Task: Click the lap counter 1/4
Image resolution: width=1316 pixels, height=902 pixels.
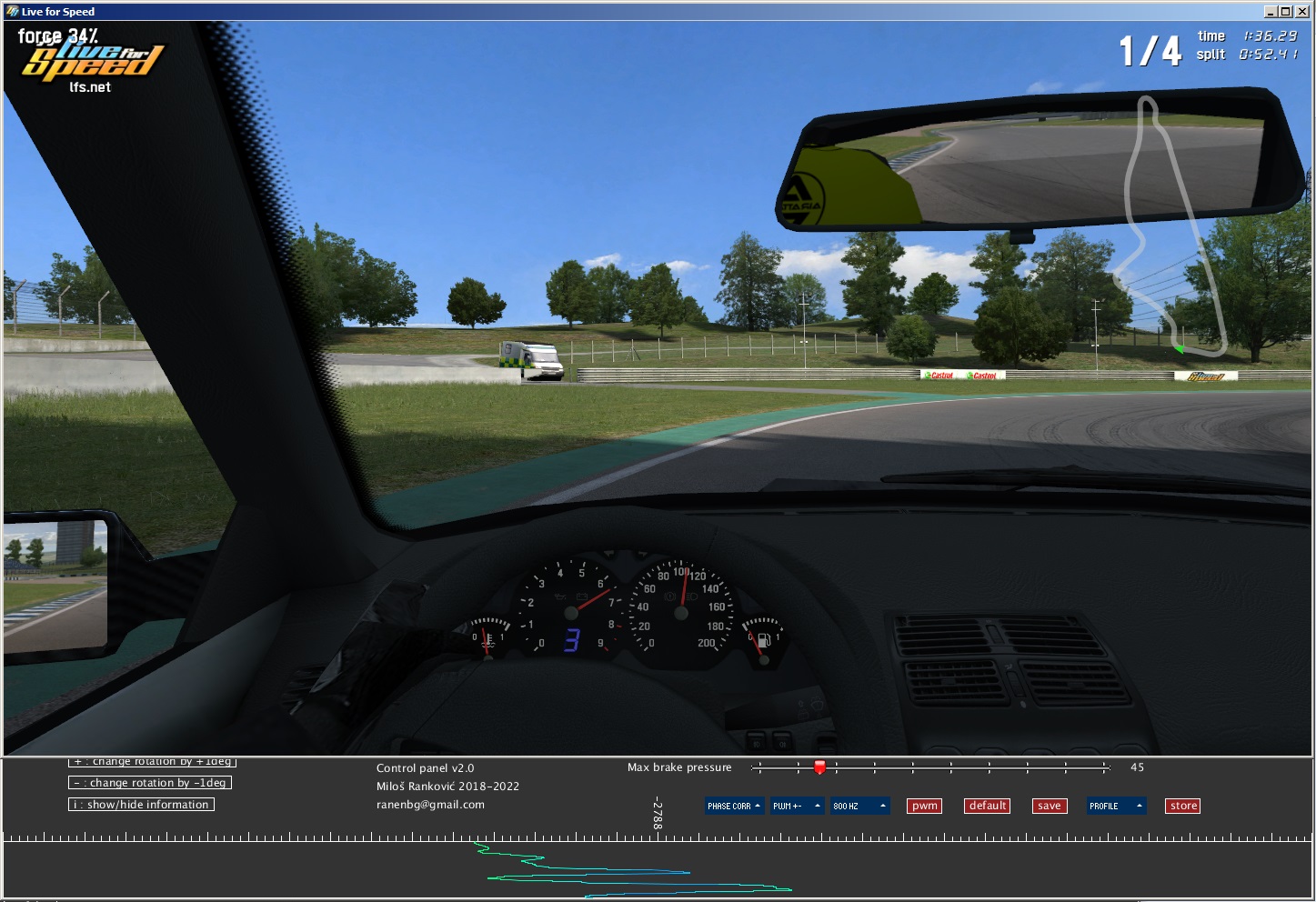Action: tap(1150, 51)
